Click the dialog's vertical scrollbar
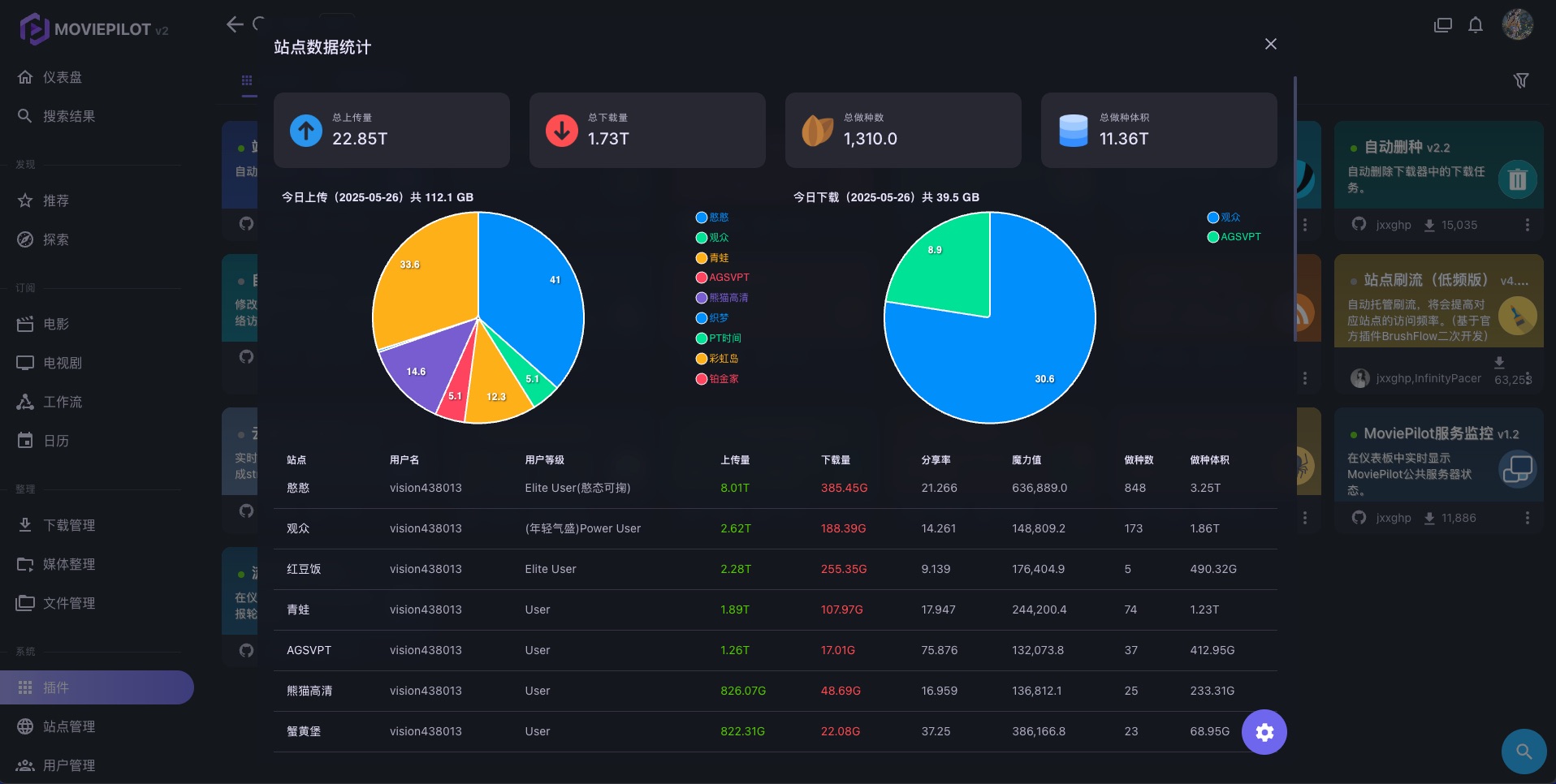The image size is (1556, 784). (1295, 209)
